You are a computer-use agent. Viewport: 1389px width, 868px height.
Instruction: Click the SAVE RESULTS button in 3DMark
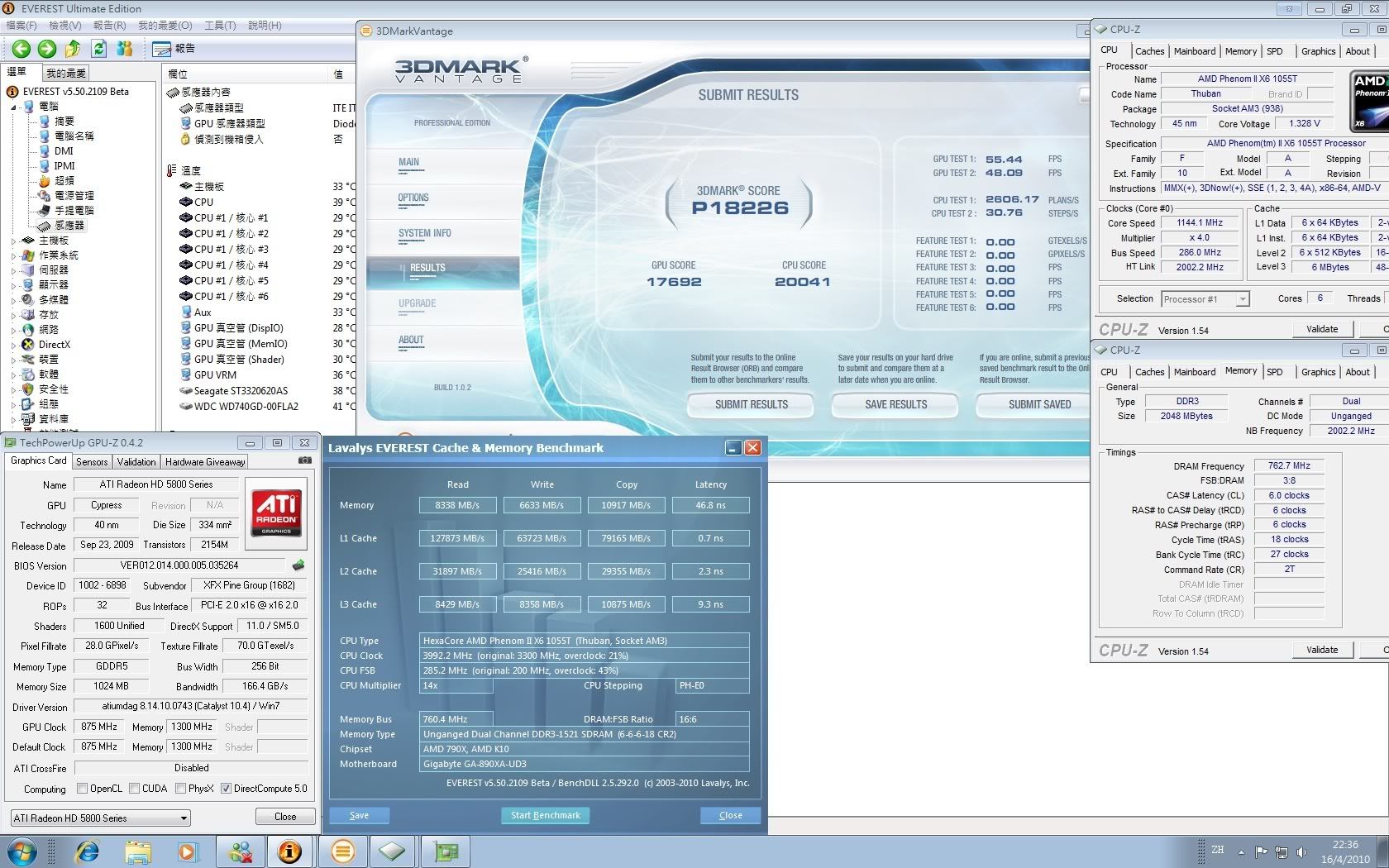click(x=895, y=405)
